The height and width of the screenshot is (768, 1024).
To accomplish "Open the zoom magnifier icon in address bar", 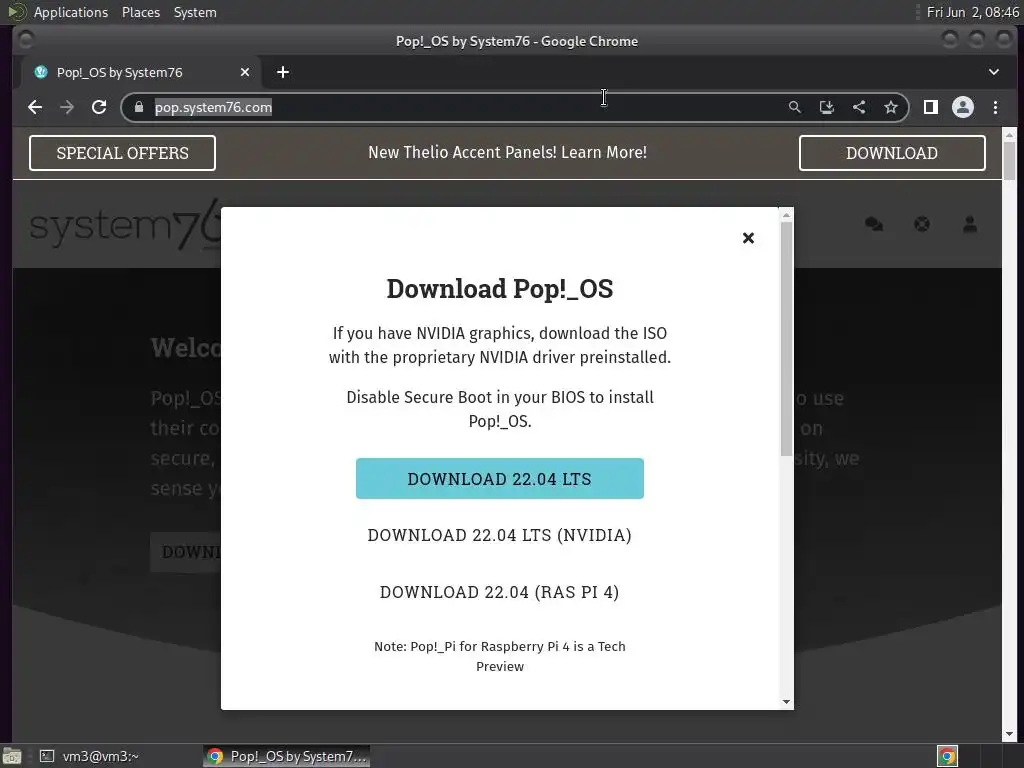I will coord(794,107).
